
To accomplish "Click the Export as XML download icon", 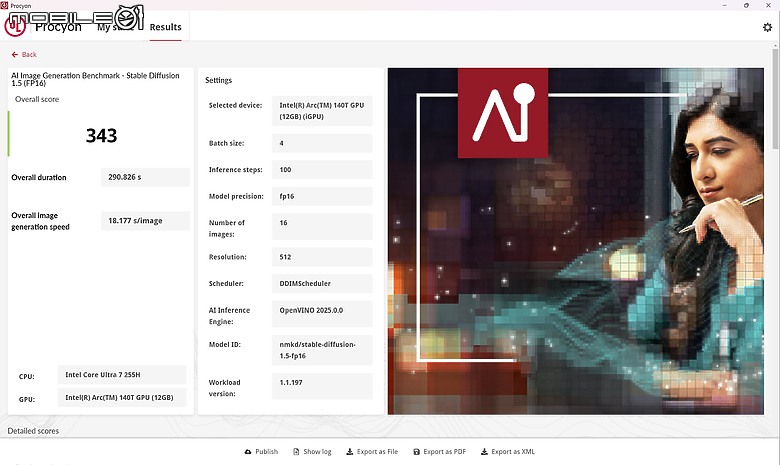I will (484, 452).
